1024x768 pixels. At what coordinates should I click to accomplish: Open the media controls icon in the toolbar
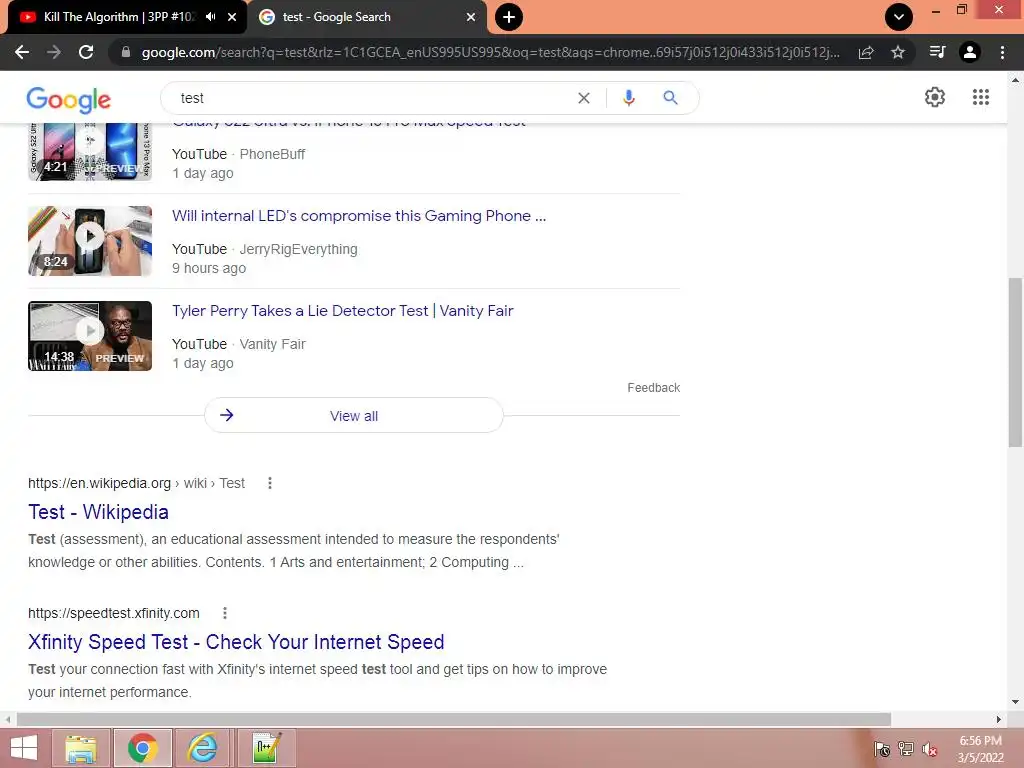point(937,52)
